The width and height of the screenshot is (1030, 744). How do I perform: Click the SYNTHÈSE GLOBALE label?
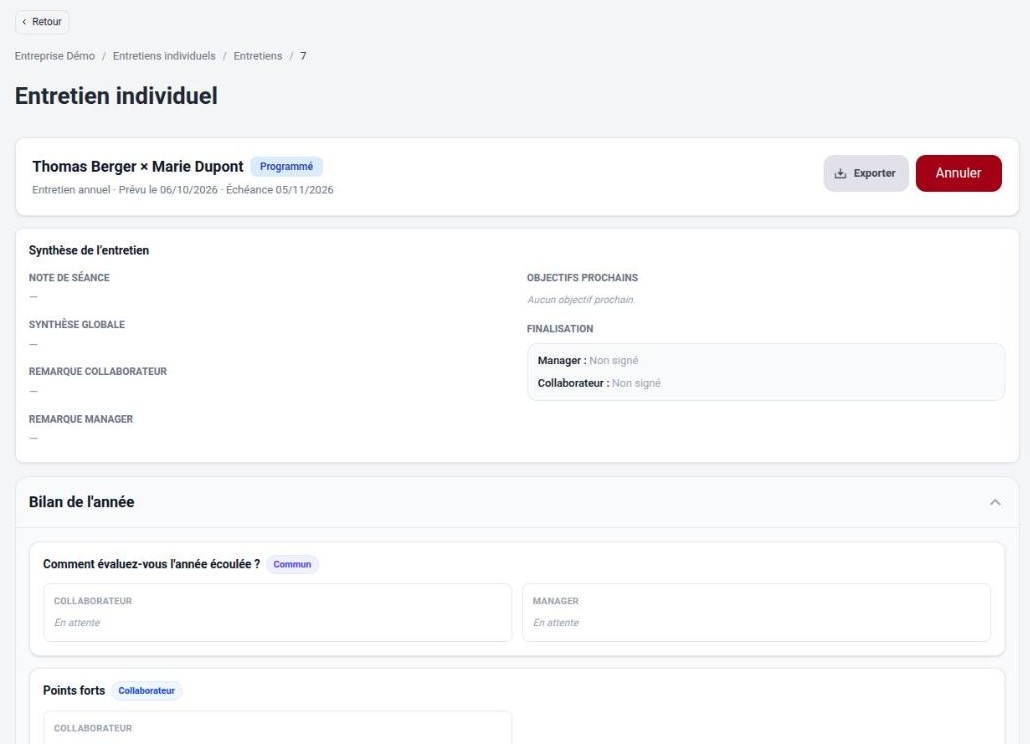tap(77, 324)
